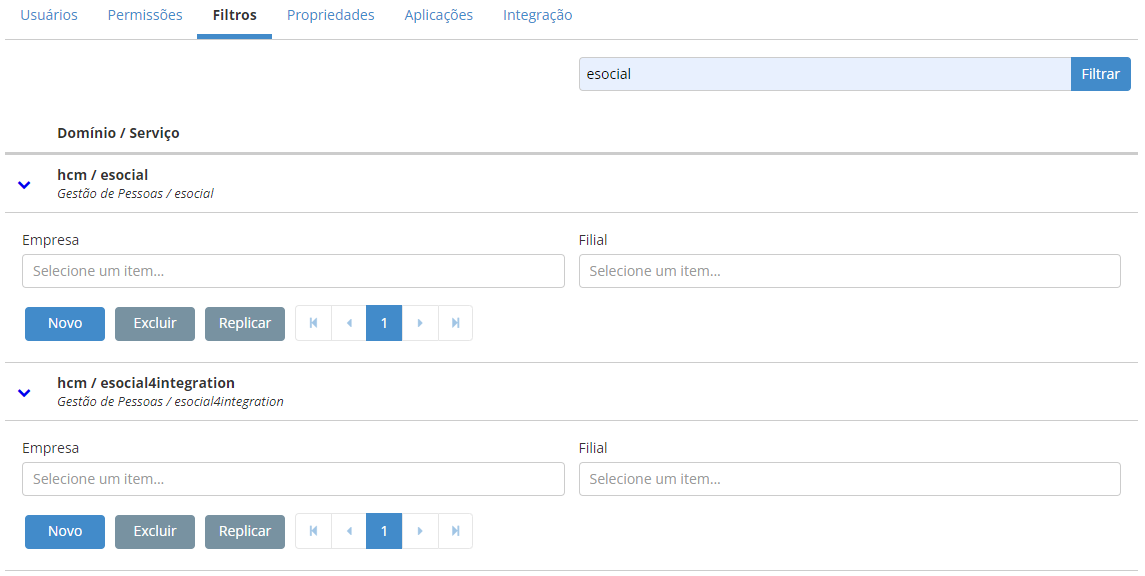The height and width of the screenshot is (576, 1145).
Task: Click the previous page arrow under hcm/esocial4integration
Action: click(x=348, y=530)
